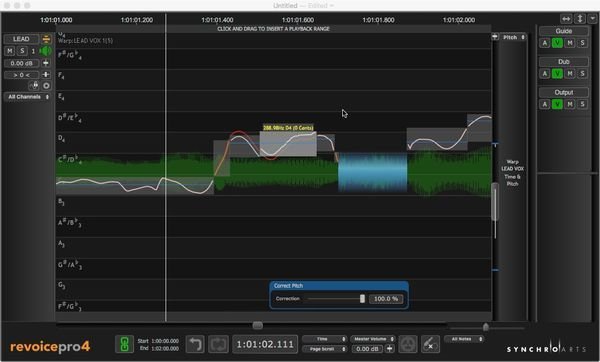Mute the LEAD track with M button
Screen dimensions: 600x362
10,51
